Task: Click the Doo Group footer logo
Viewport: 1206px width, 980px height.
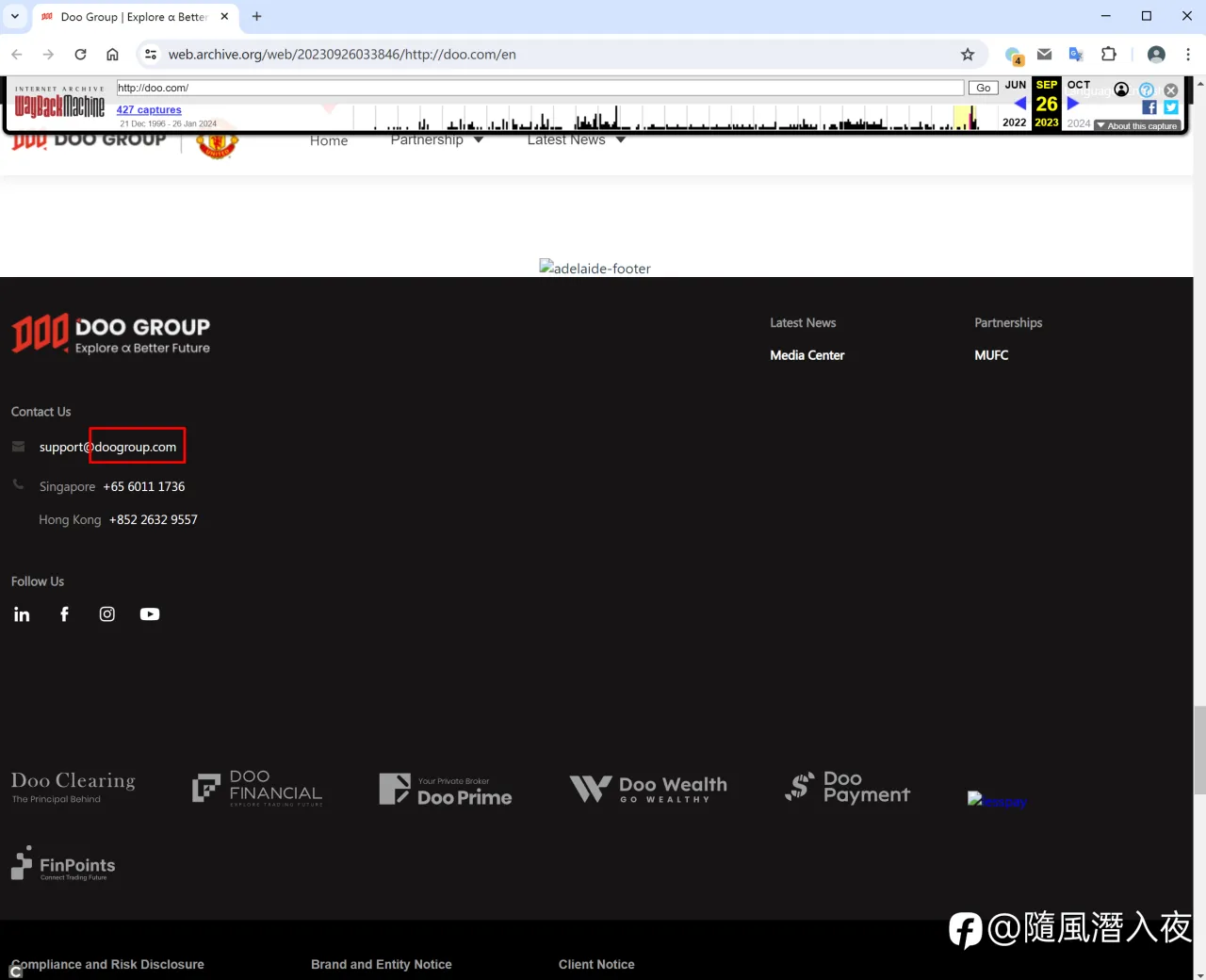Action: (111, 334)
